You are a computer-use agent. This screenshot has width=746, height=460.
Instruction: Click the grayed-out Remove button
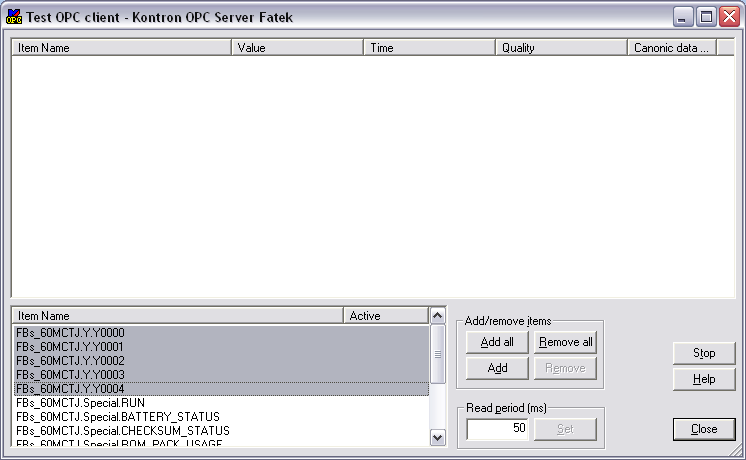tap(565, 368)
